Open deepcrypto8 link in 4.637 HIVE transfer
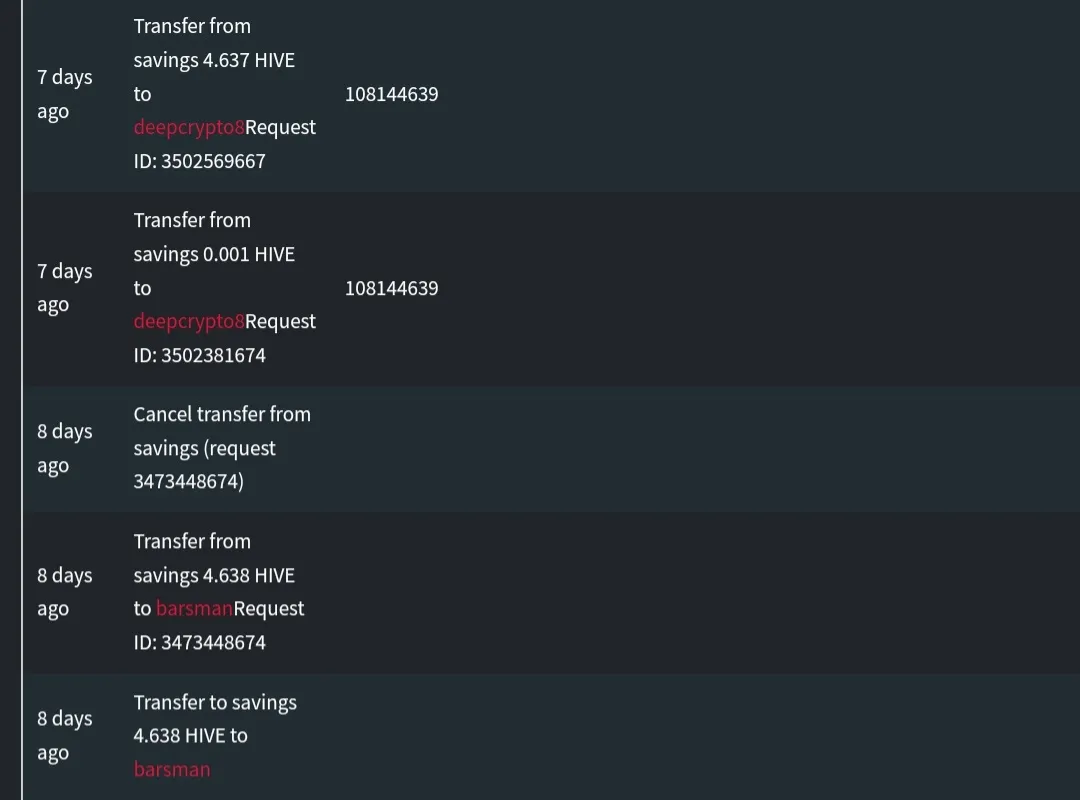Viewport: 1080px width, 800px height. [189, 127]
